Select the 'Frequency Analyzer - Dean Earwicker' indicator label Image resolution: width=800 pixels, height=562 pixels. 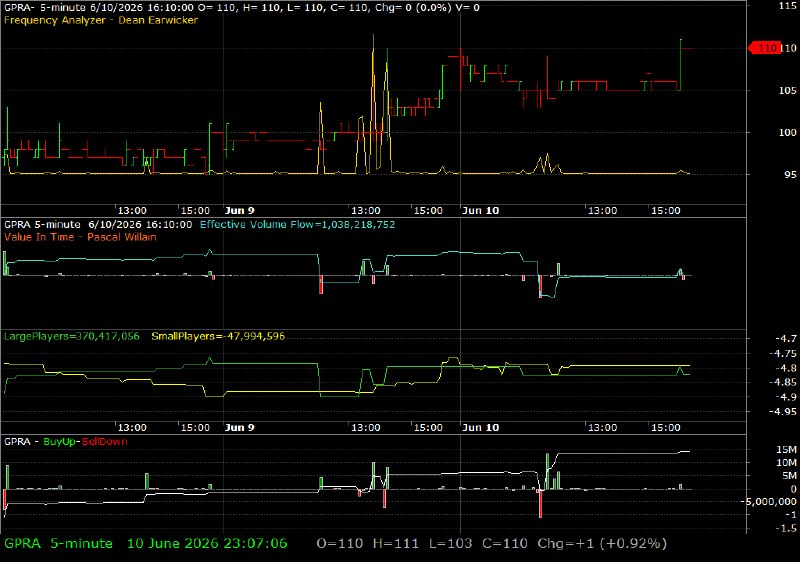pos(101,20)
